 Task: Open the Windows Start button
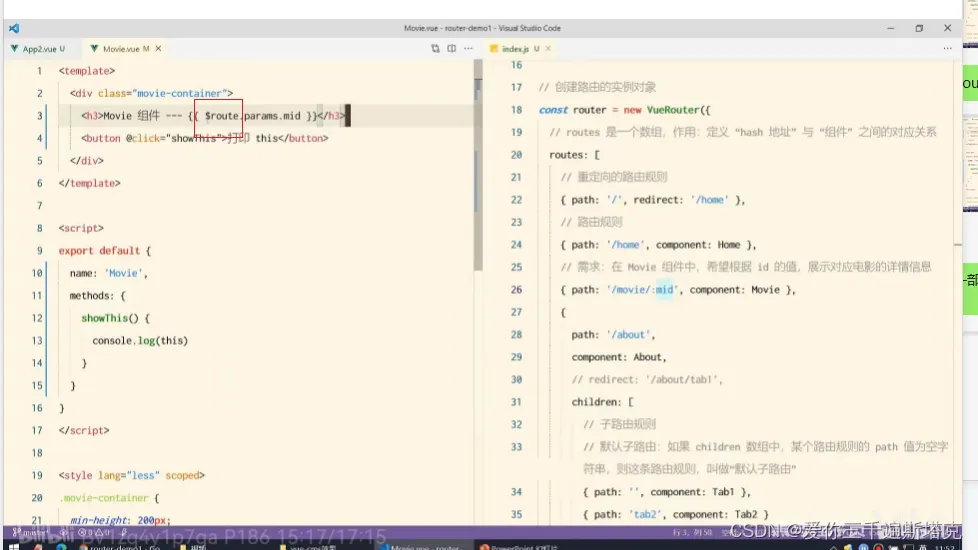point(13,546)
